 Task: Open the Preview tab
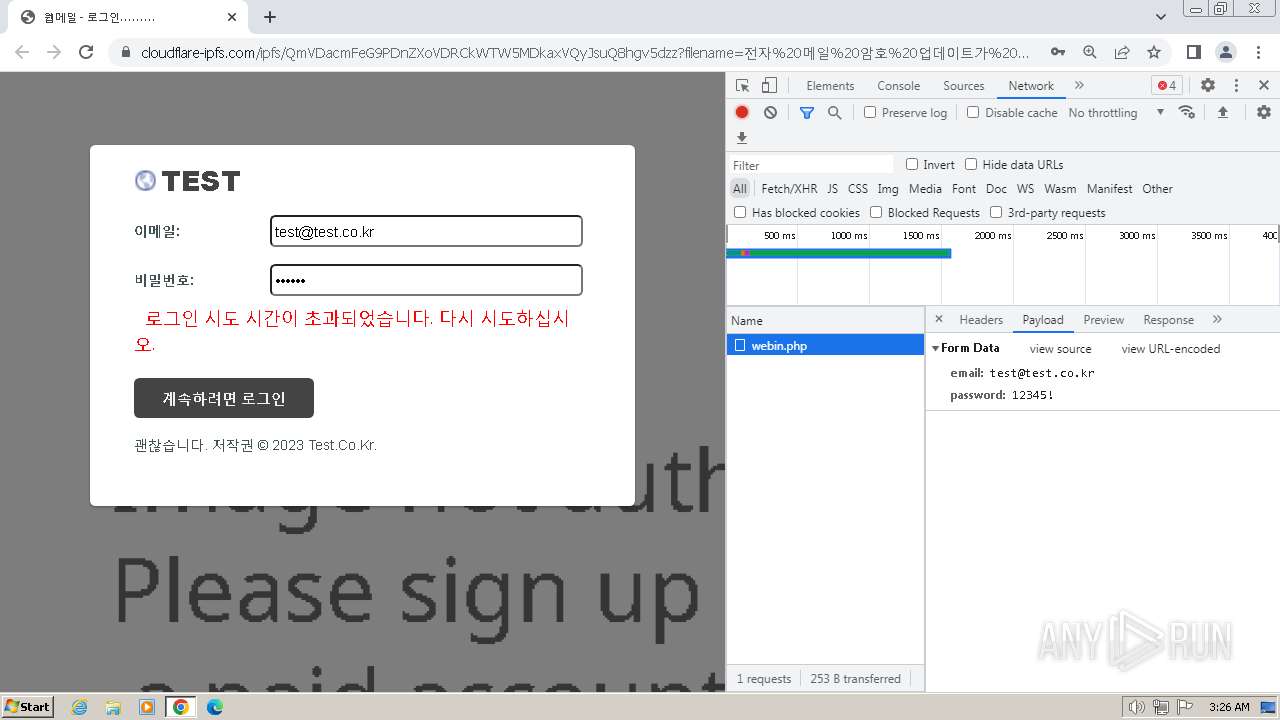coord(1104,320)
